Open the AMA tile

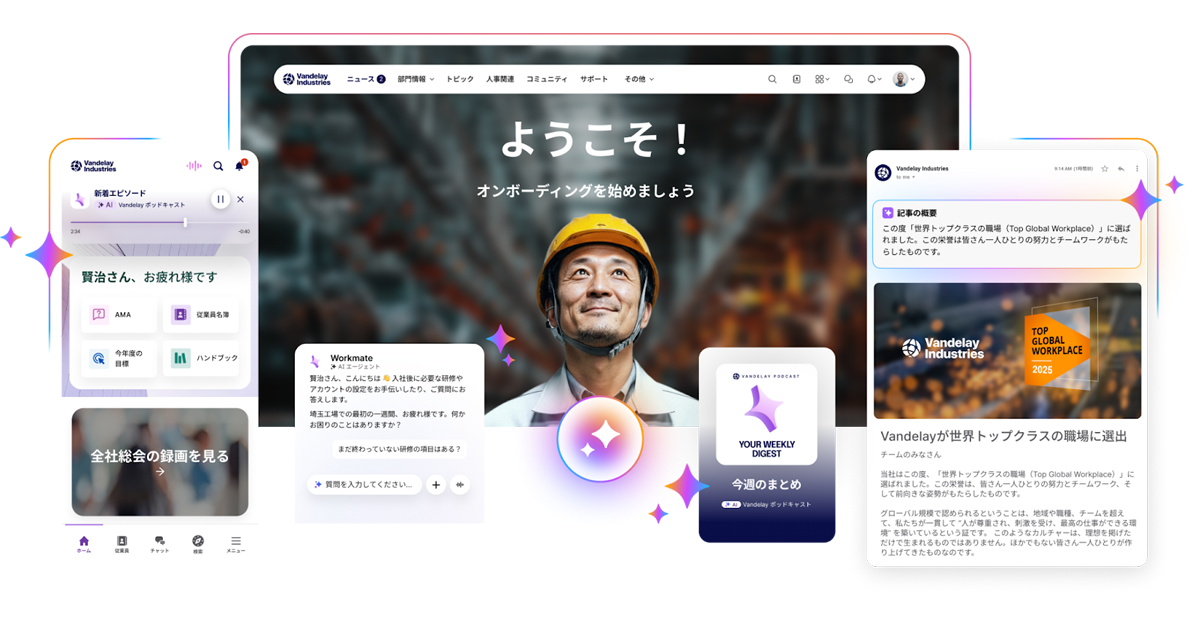[119, 314]
